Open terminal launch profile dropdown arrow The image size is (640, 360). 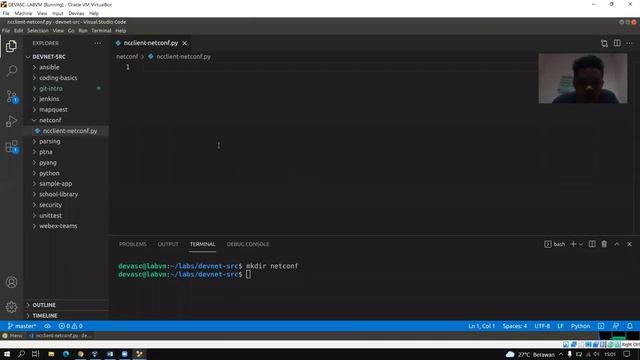coord(581,244)
